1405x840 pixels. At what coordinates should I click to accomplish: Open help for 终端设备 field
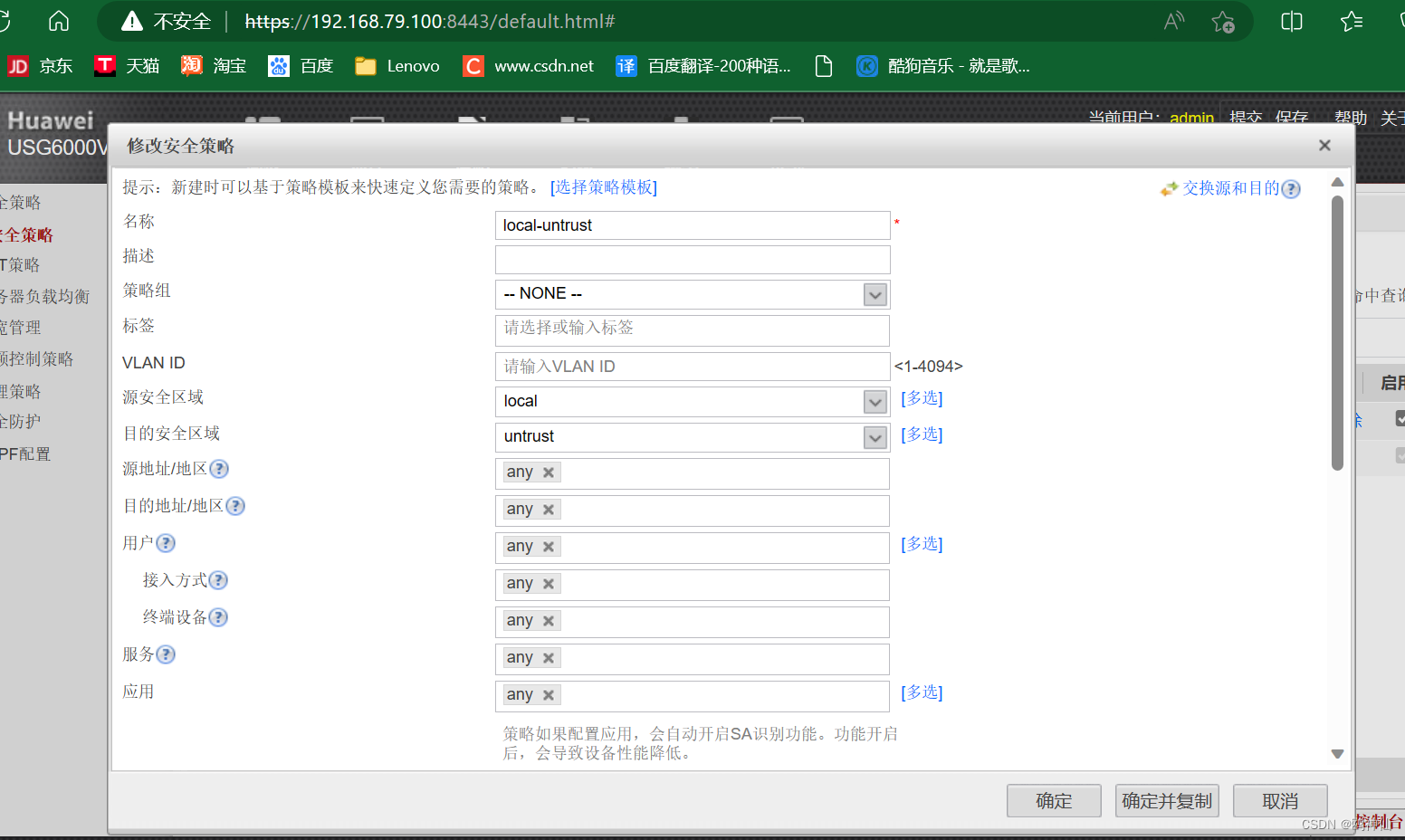(218, 617)
